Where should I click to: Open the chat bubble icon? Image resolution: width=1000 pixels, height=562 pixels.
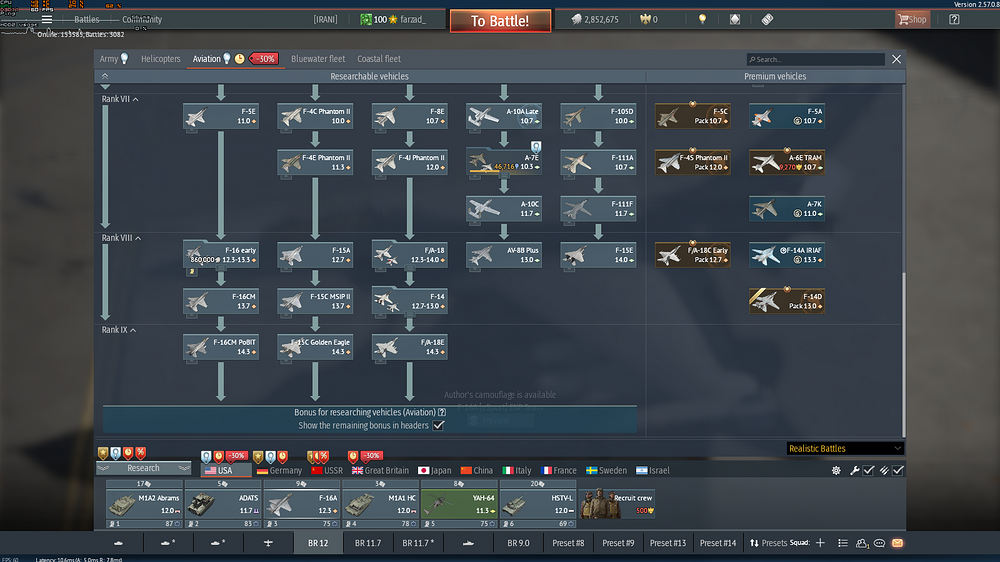pos(879,543)
